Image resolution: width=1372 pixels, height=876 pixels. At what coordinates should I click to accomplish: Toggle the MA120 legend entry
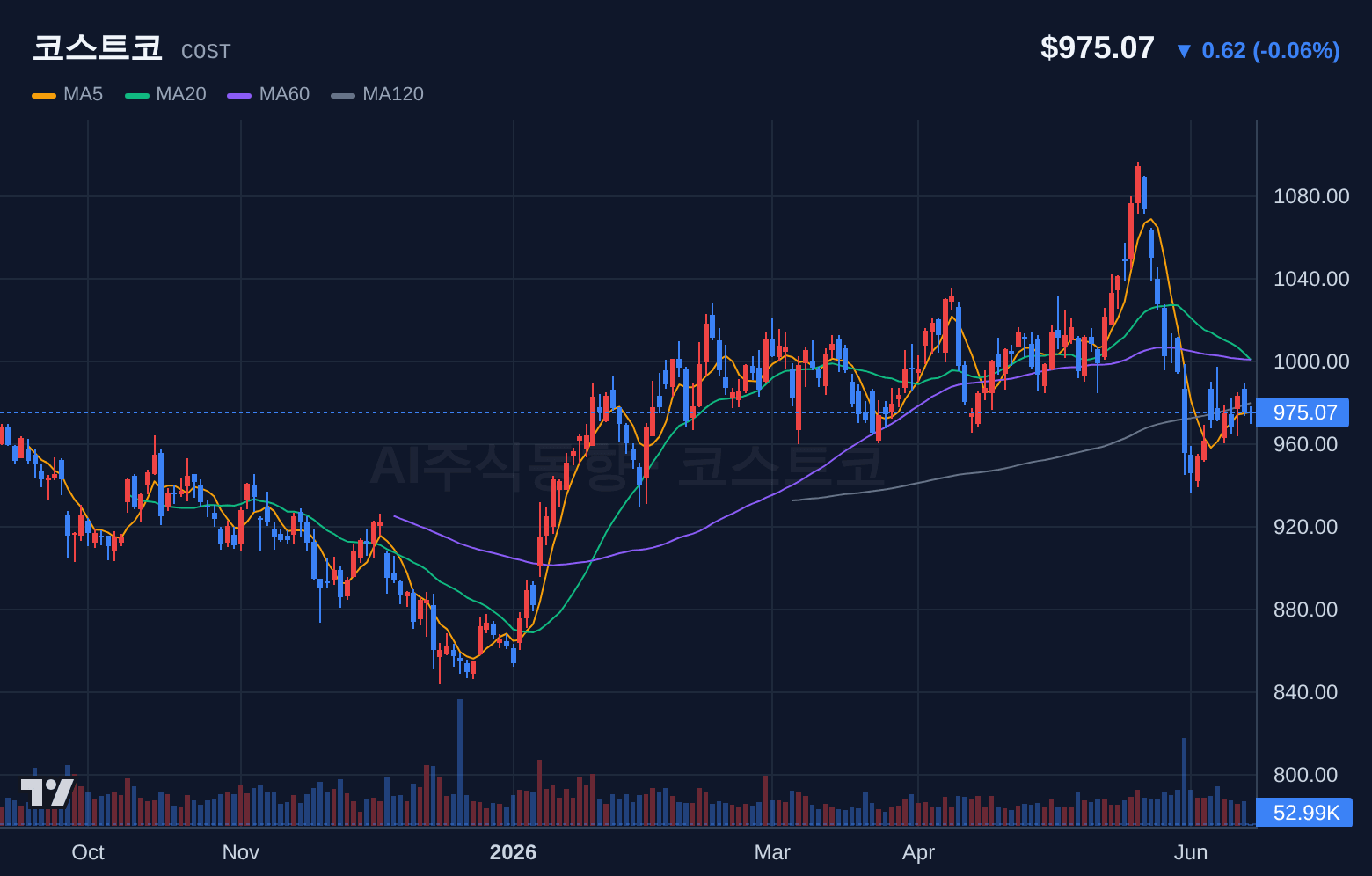[x=377, y=94]
